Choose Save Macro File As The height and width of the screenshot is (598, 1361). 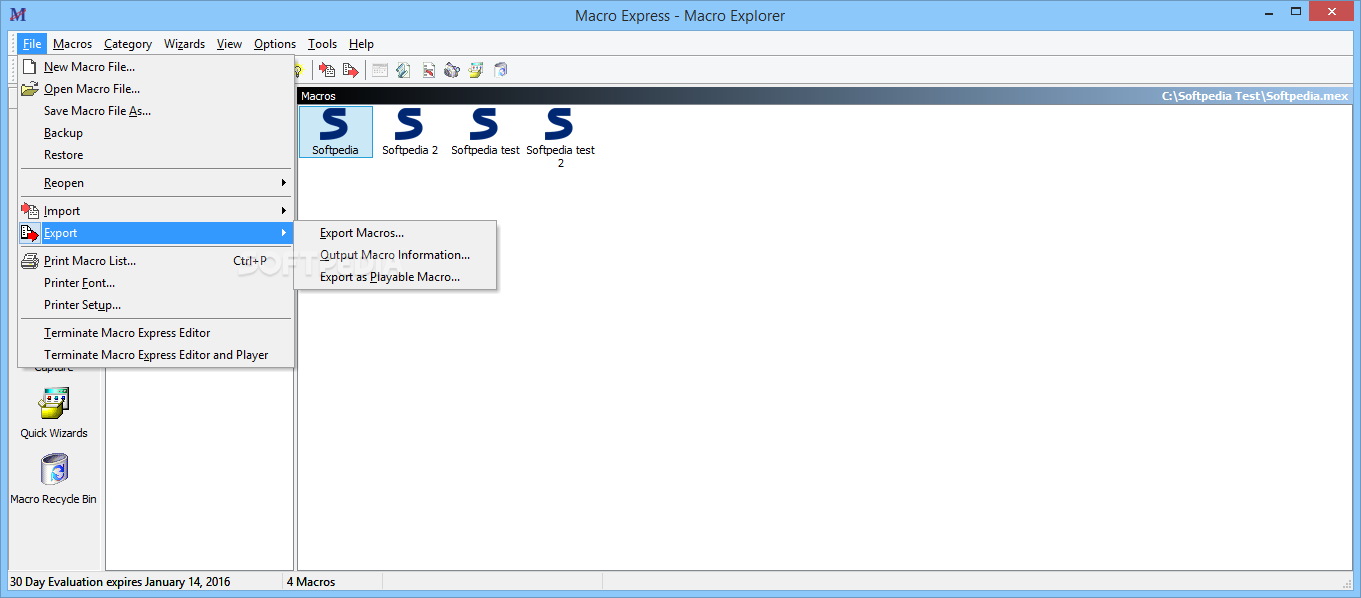155,111
